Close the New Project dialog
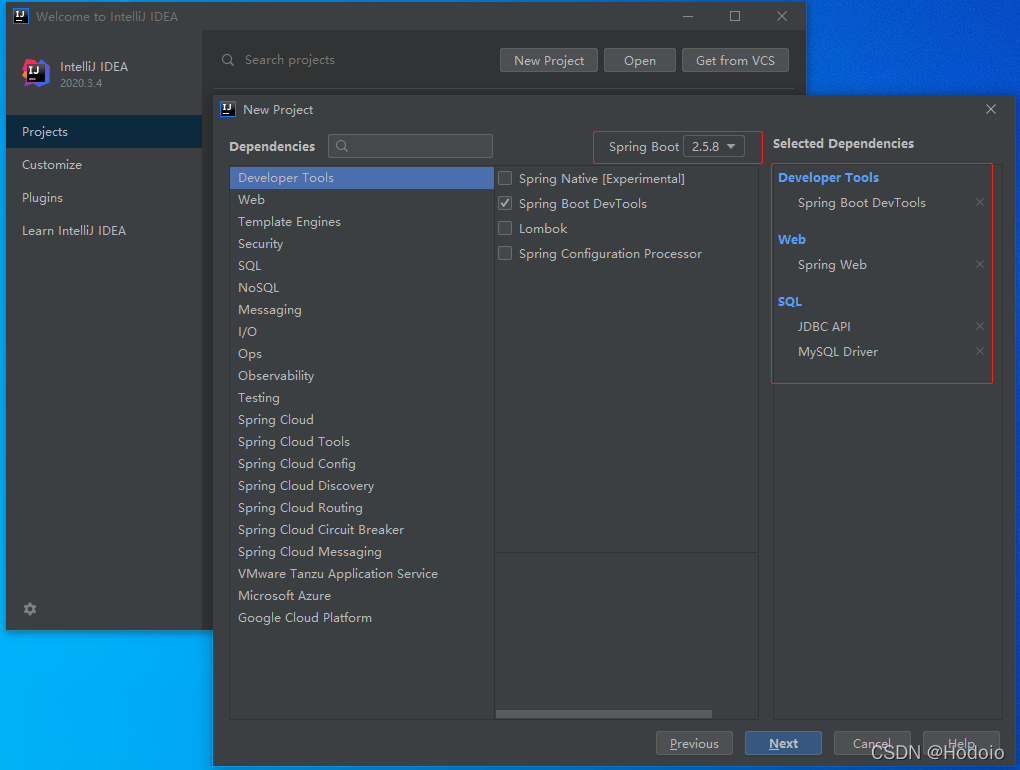1020x770 pixels. tap(991, 109)
